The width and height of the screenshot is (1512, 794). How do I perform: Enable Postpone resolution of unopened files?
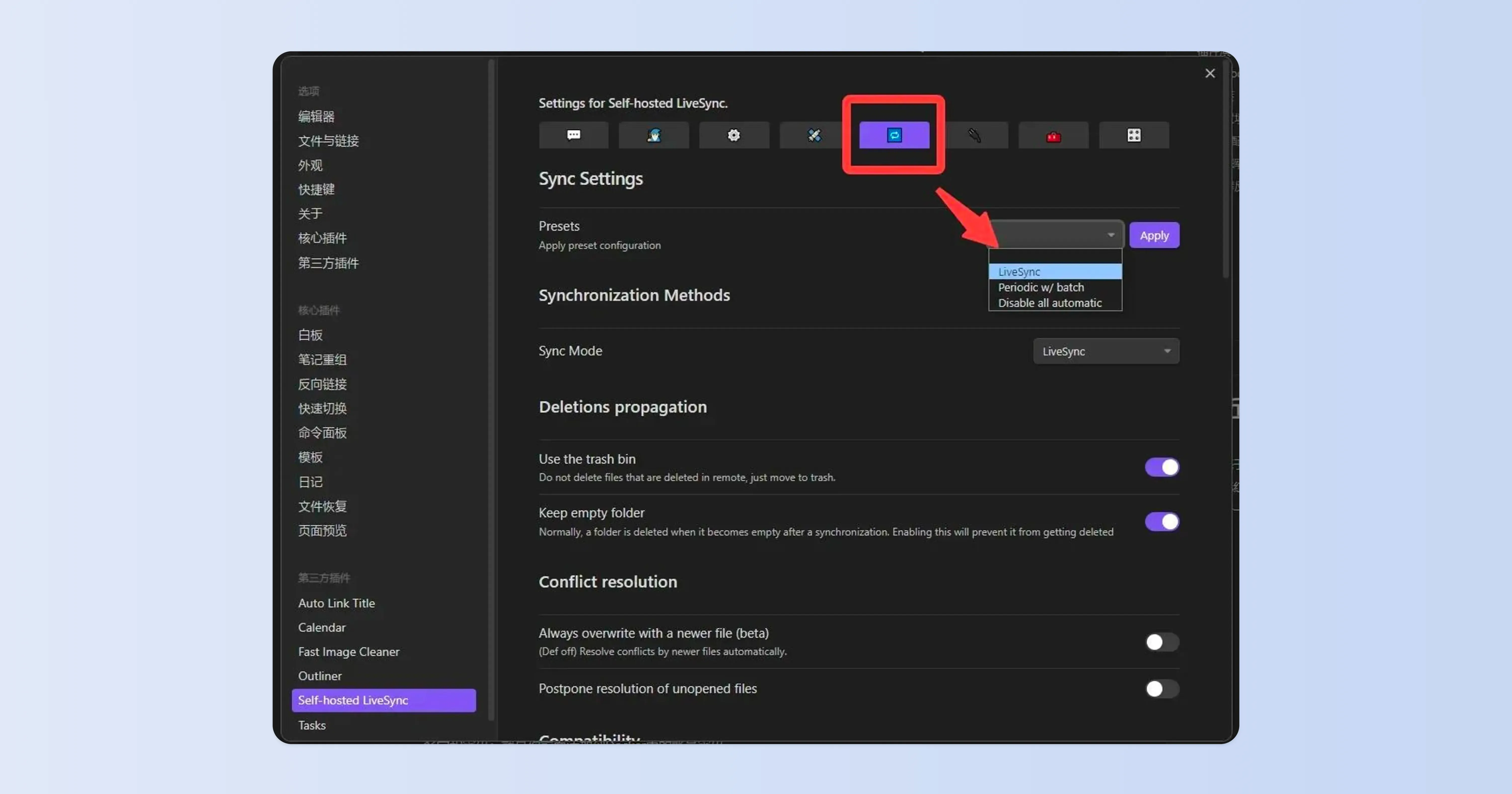coord(1162,689)
